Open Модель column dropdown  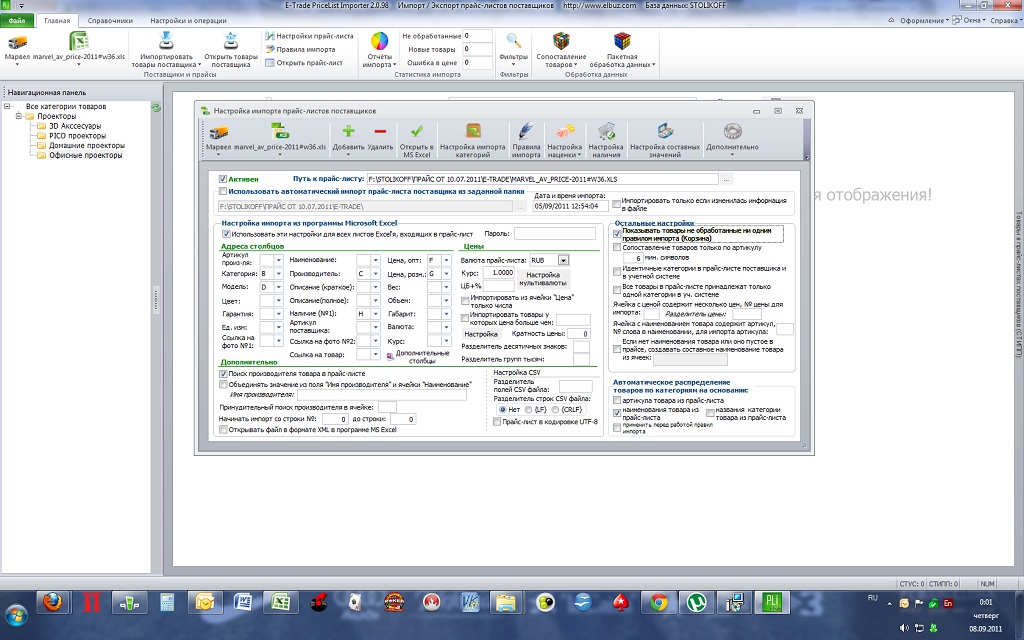tap(278, 287)
